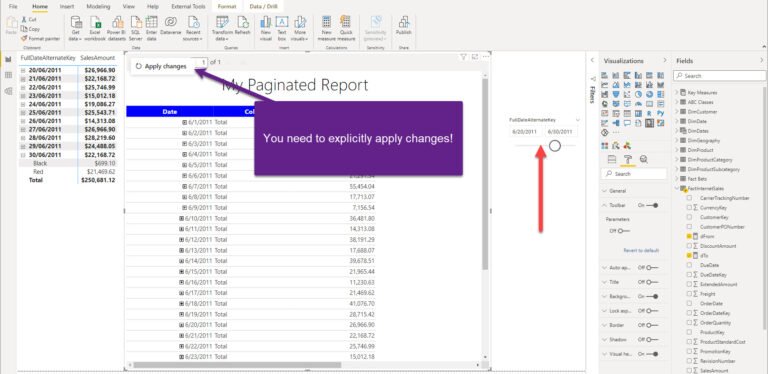Check the CurrencyKey field

(x=689, y=208)
